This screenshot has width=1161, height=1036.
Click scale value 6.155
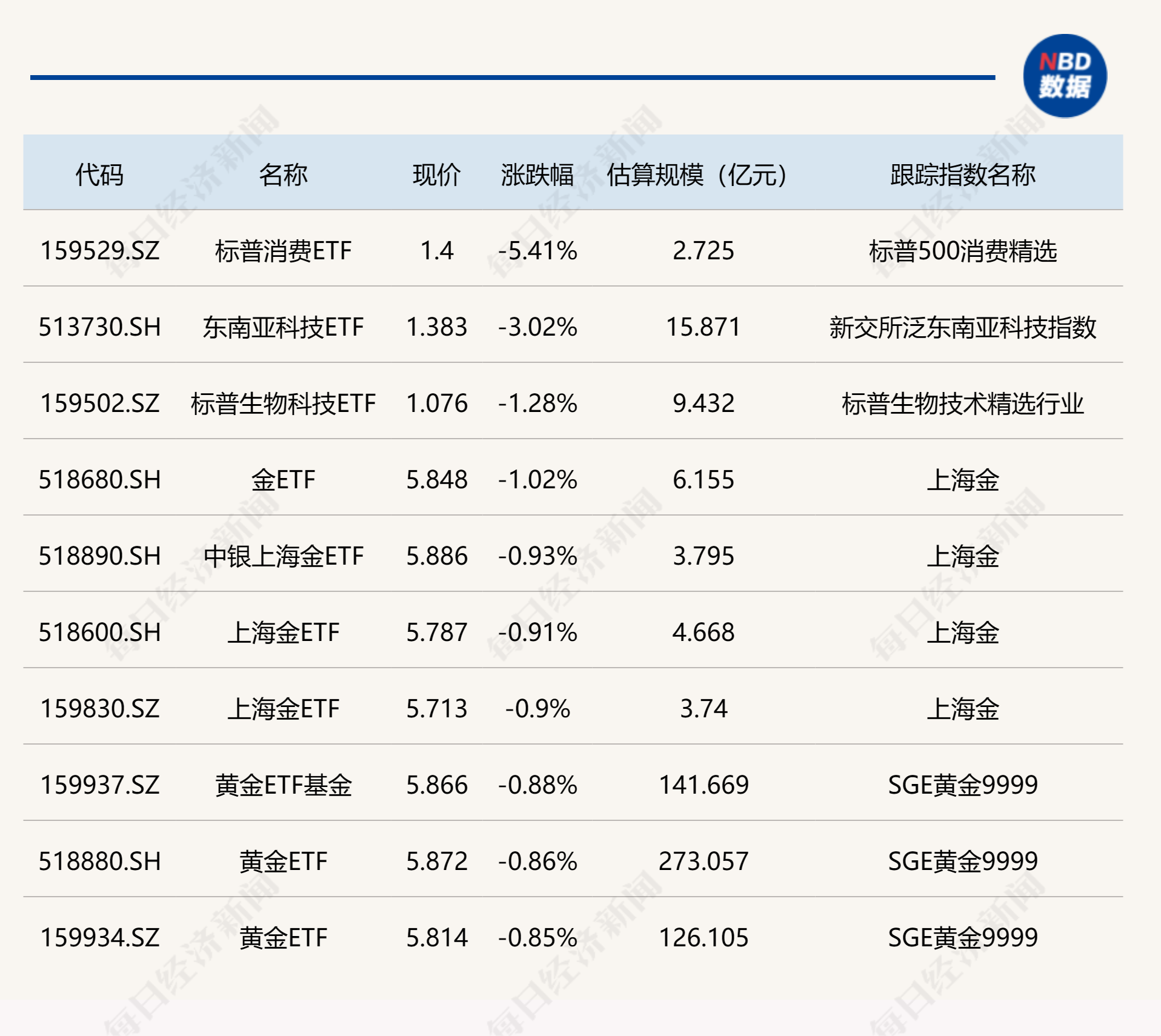pos(703,480)
